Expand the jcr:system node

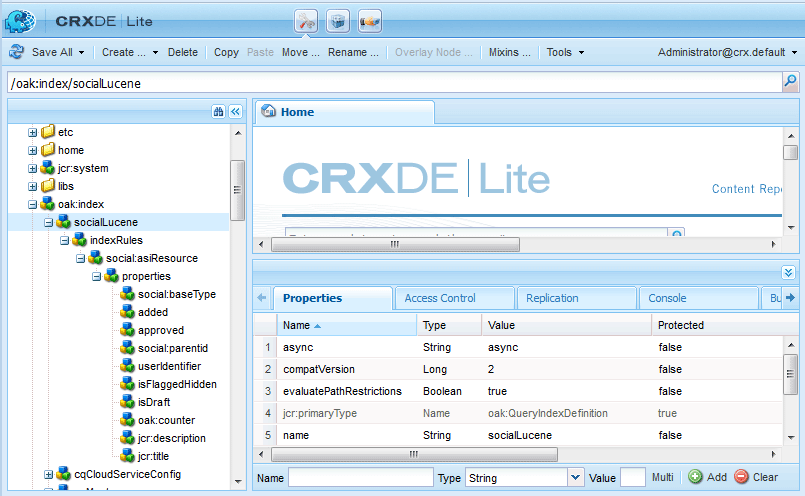pos(32,168)
